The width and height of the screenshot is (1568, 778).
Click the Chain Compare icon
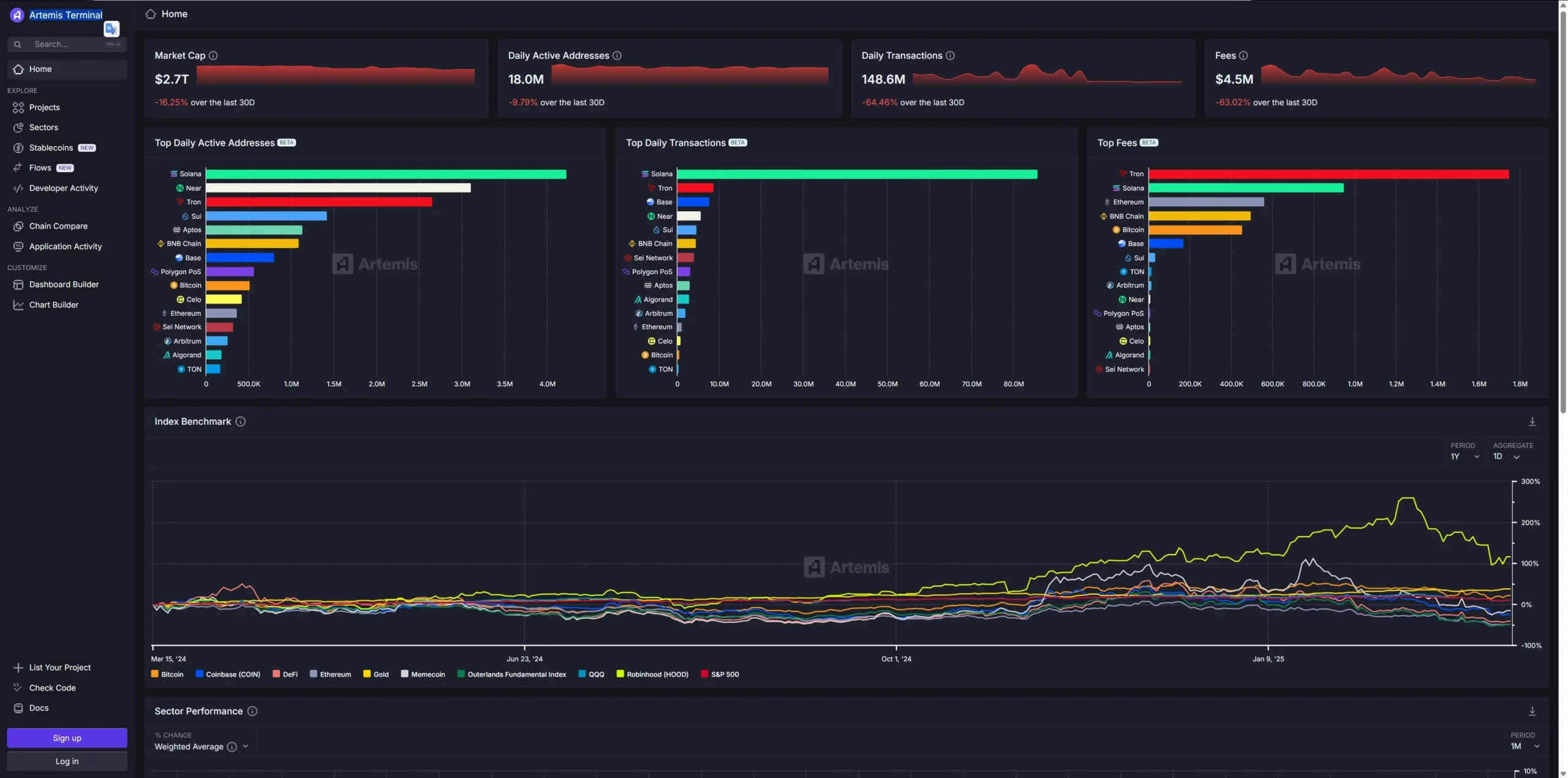pyautogui.click(x=18, y=226)
